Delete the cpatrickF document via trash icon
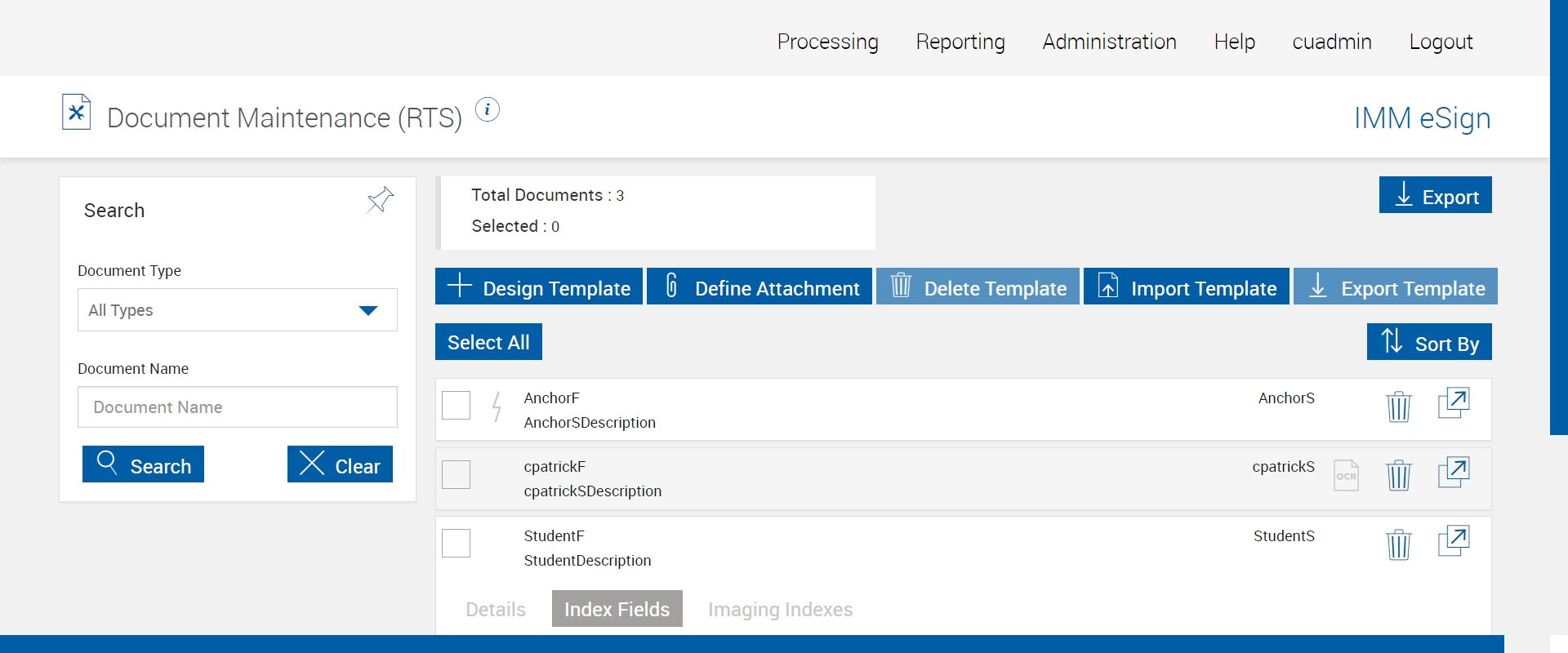Viewport: 1568px width, 653px height. [1398, 475]
